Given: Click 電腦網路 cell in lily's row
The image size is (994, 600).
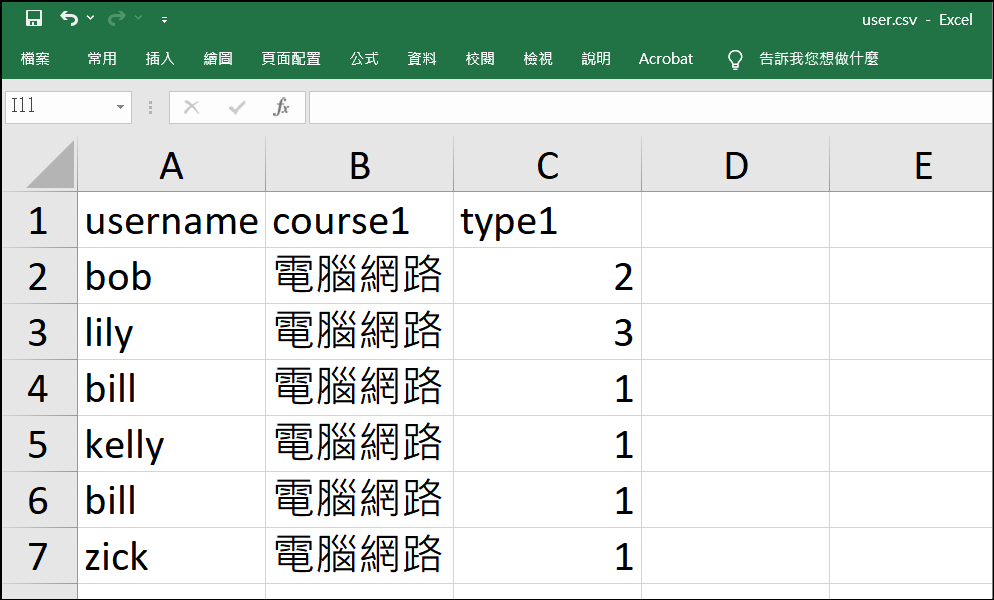Looking at the screenshot, I should coord(359,332).
